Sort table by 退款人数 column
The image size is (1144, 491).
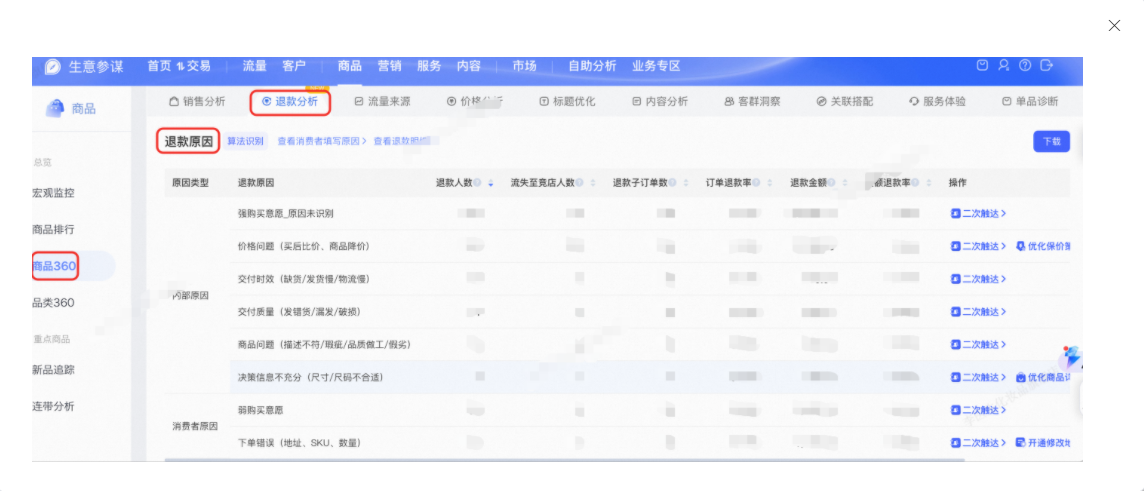point(490,183)
